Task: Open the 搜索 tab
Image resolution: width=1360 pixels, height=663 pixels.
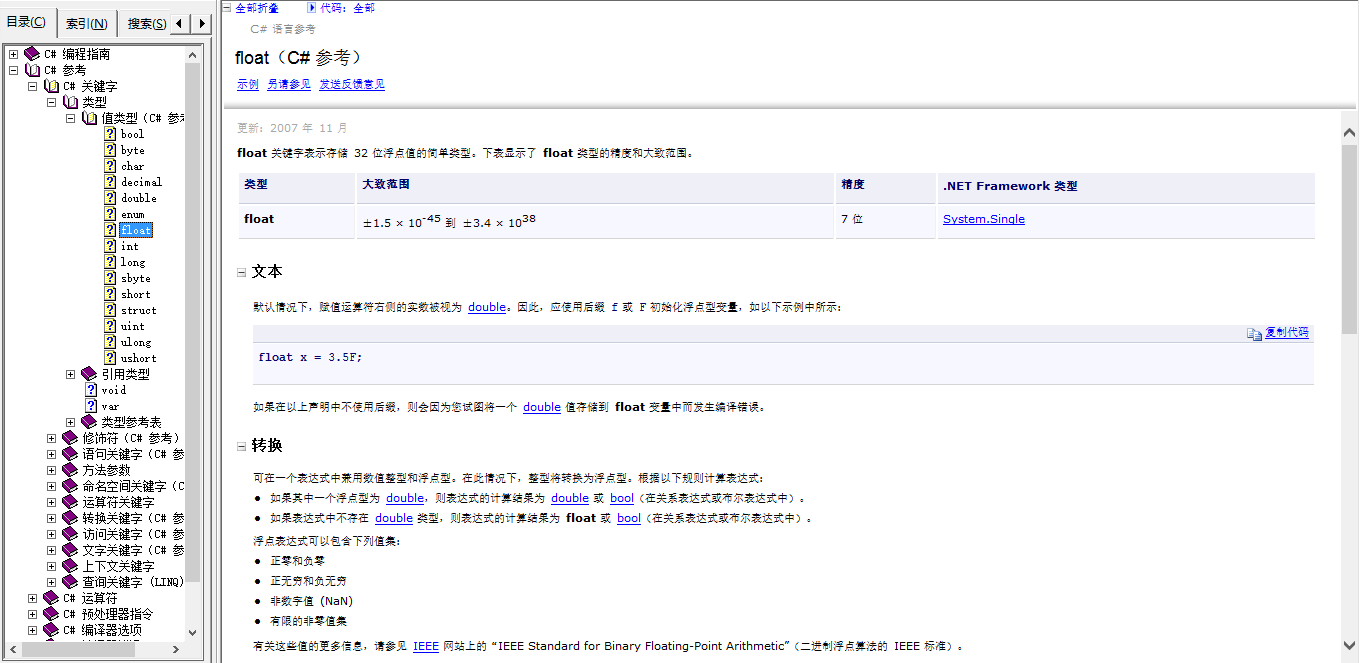Action: (145, 21)
